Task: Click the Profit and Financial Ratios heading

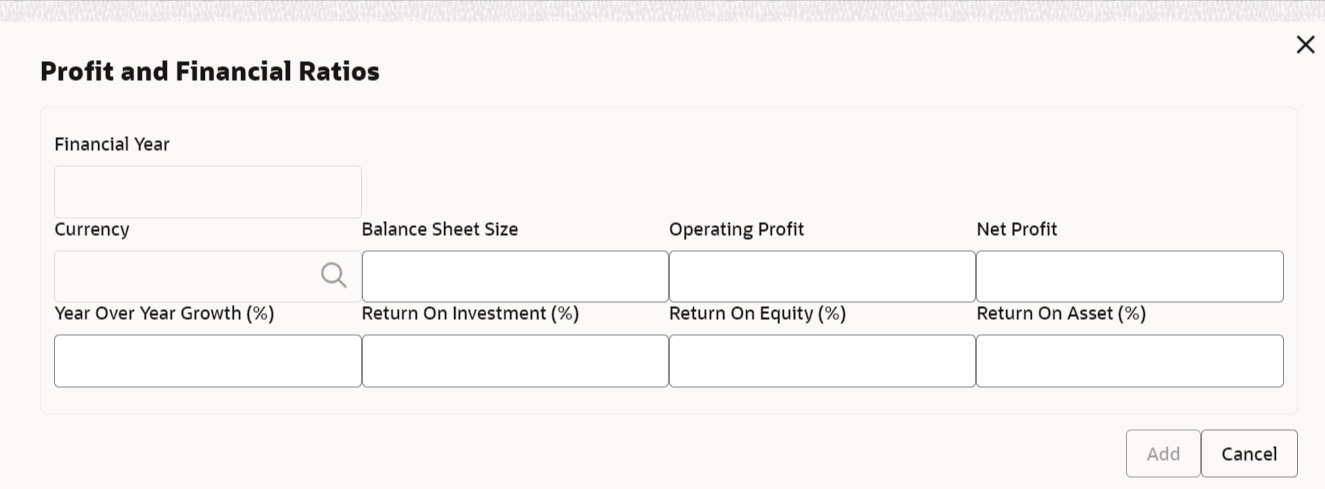Action: pos(210,72)
